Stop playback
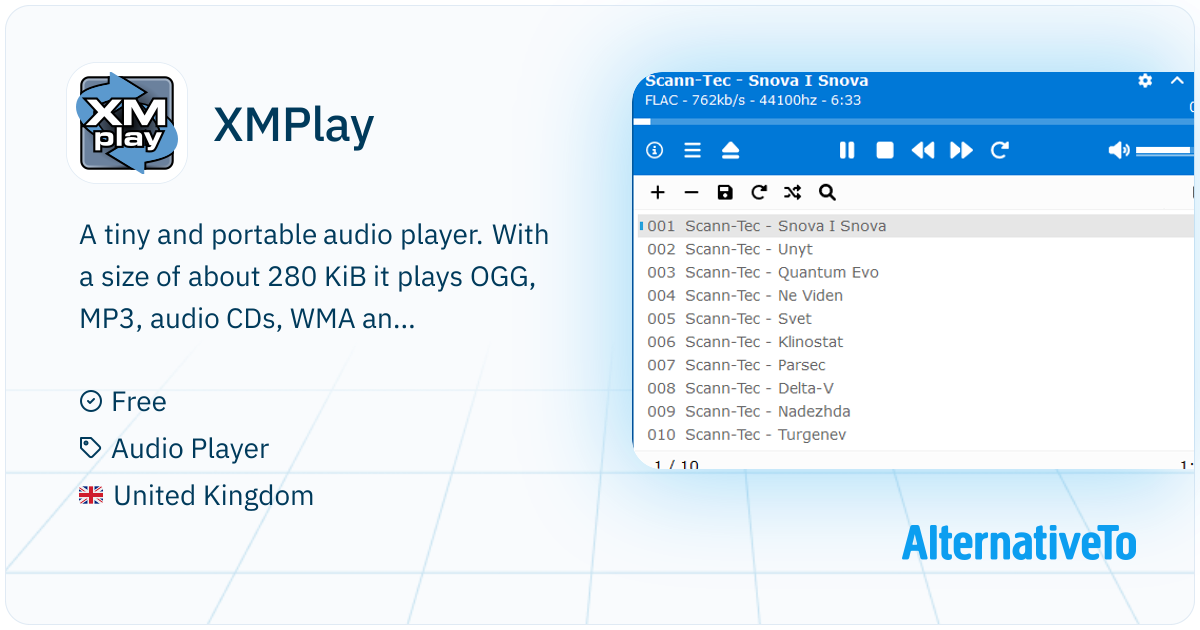The image size is (1200, 630). click(x=885, y=150)
